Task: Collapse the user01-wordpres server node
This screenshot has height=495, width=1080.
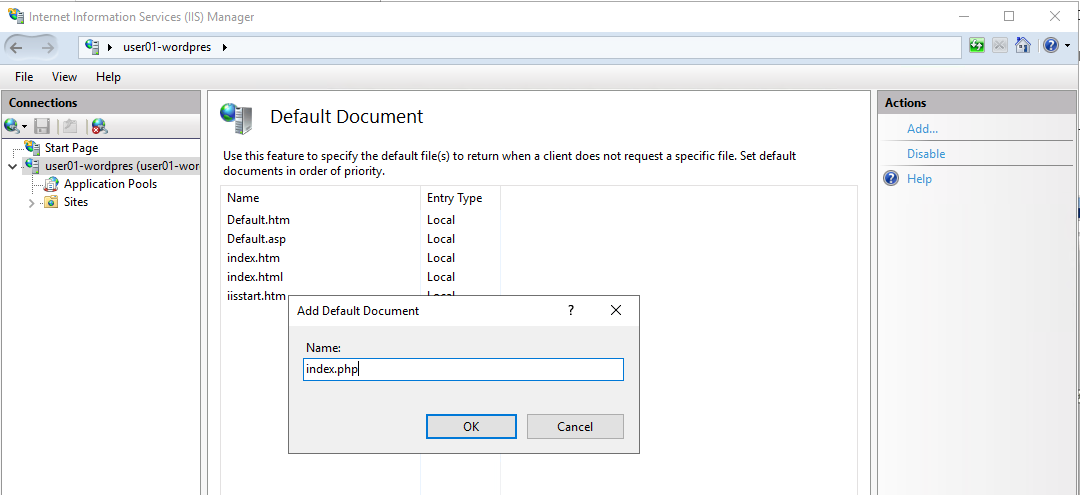Action: click(x=12, y=167)
